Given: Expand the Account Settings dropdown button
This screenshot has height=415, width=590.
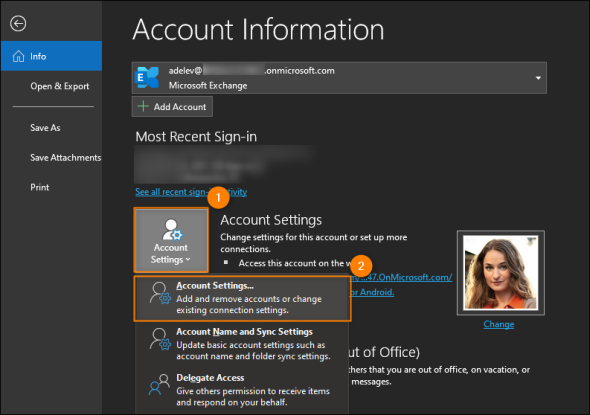Looking at the screenshot, I should (171, 240).
